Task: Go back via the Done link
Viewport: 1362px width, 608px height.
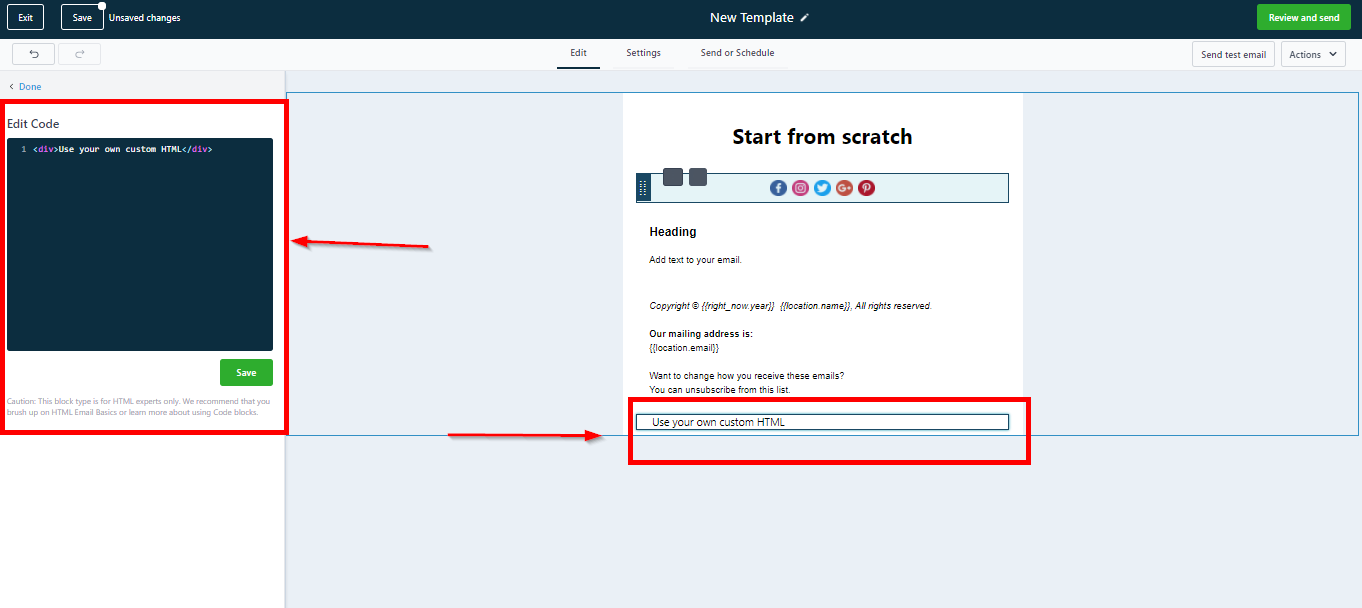Action: coord(29,87)
